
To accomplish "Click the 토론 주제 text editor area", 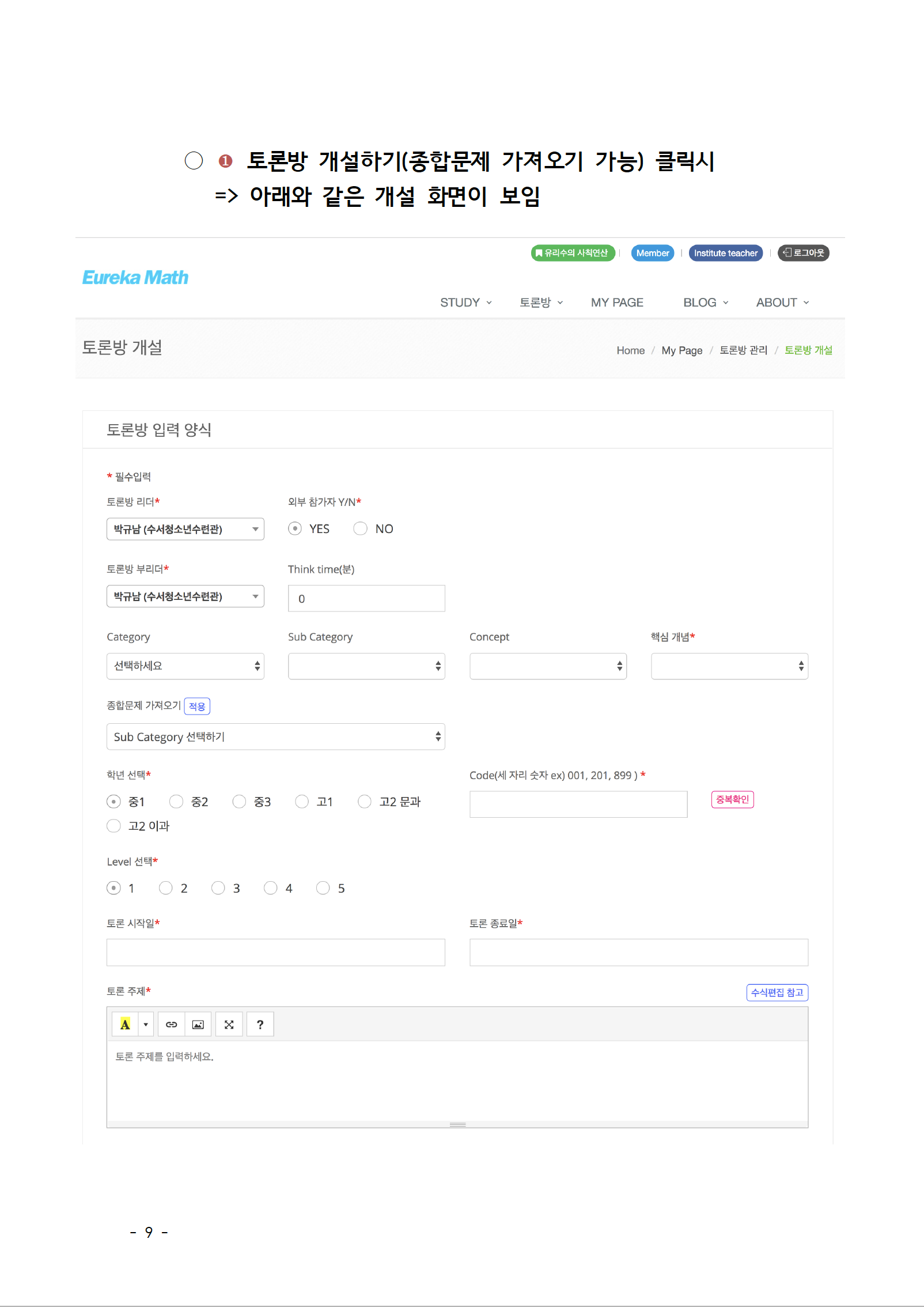I will pos(457,1081).
